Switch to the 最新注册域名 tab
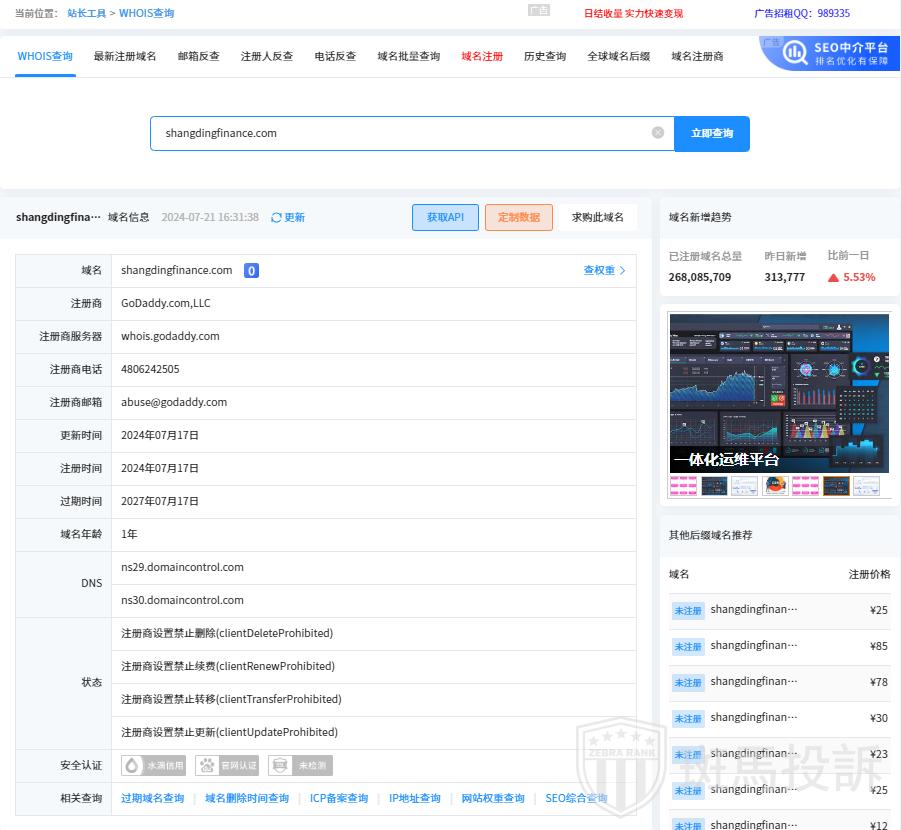 point(125,57)
